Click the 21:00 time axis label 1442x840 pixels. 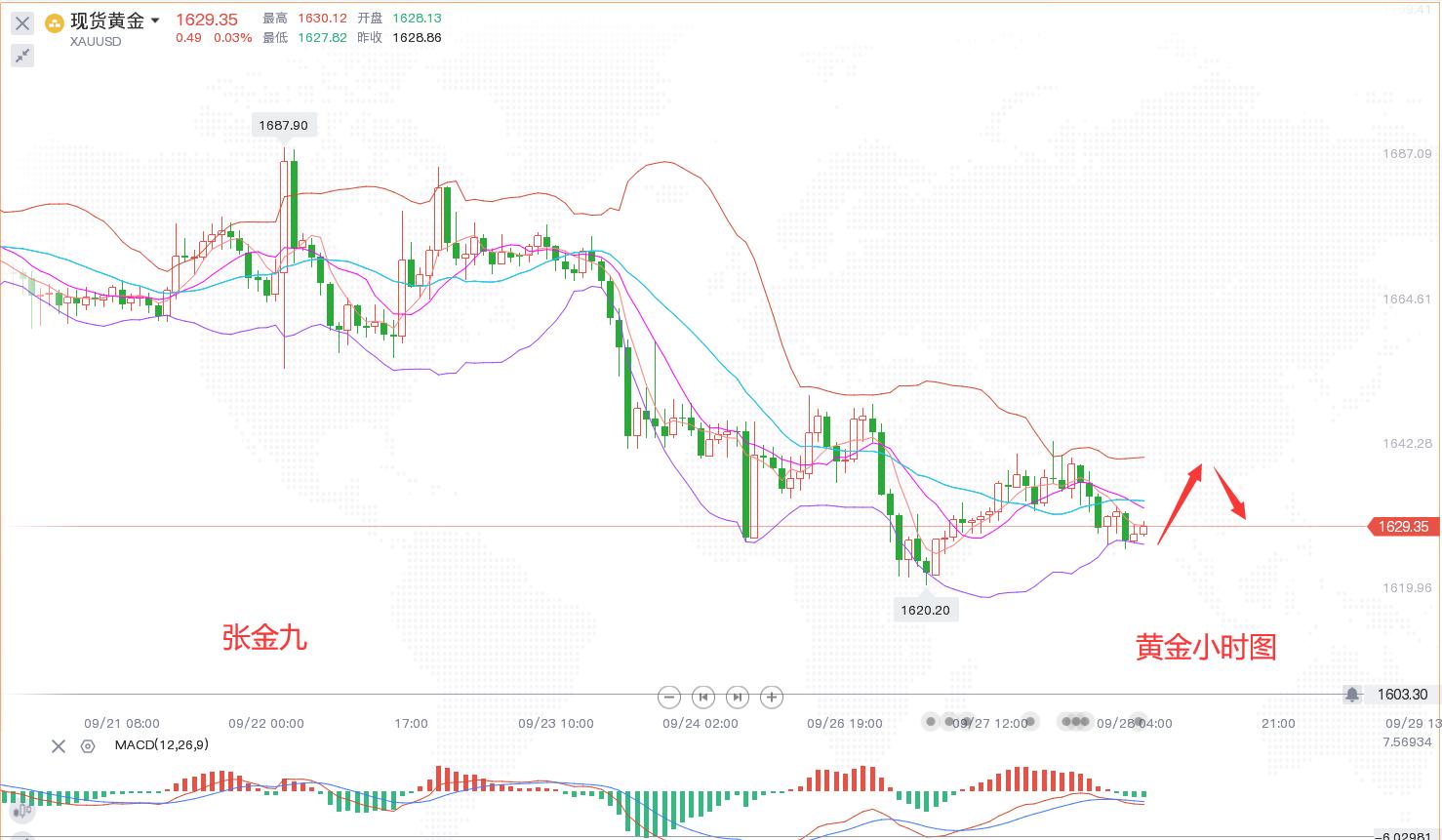point(1278,723)
